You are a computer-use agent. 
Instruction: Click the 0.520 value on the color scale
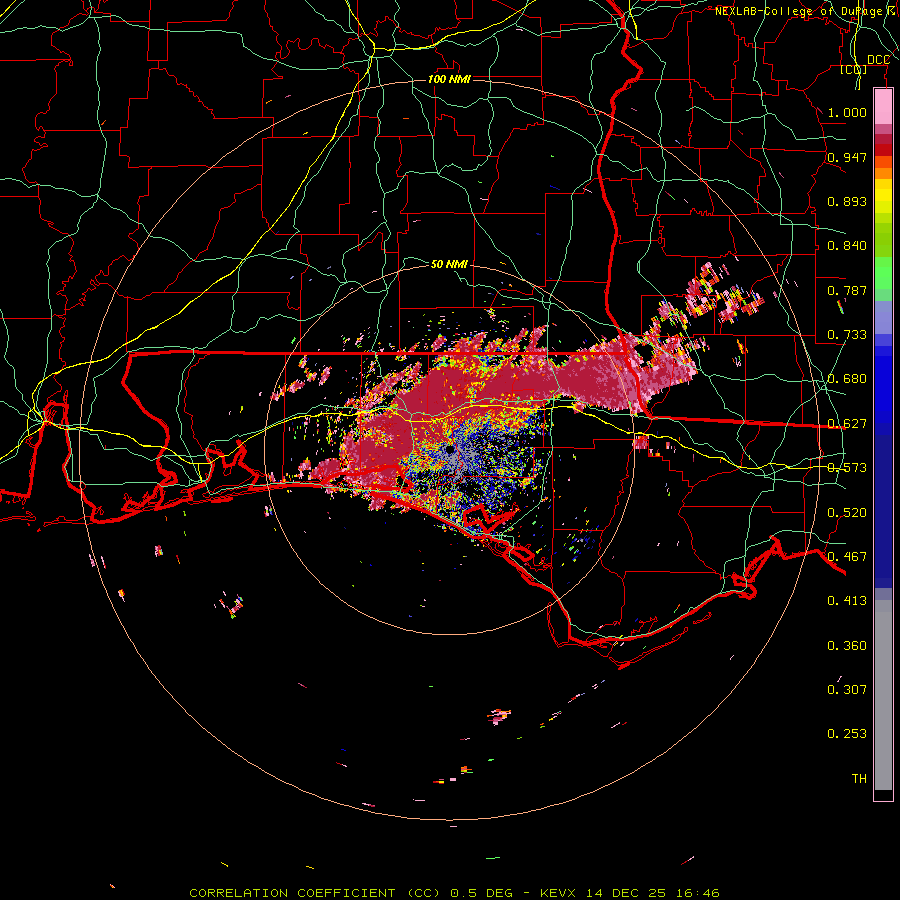847,513
